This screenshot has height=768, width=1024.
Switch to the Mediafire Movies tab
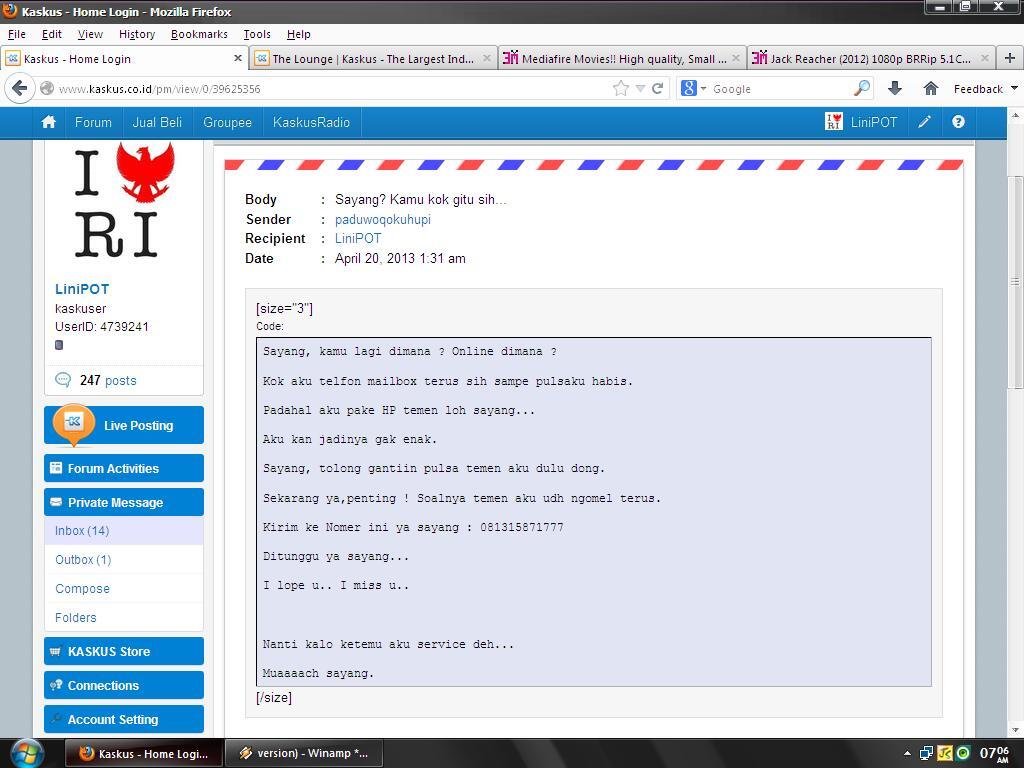[622, 59]
